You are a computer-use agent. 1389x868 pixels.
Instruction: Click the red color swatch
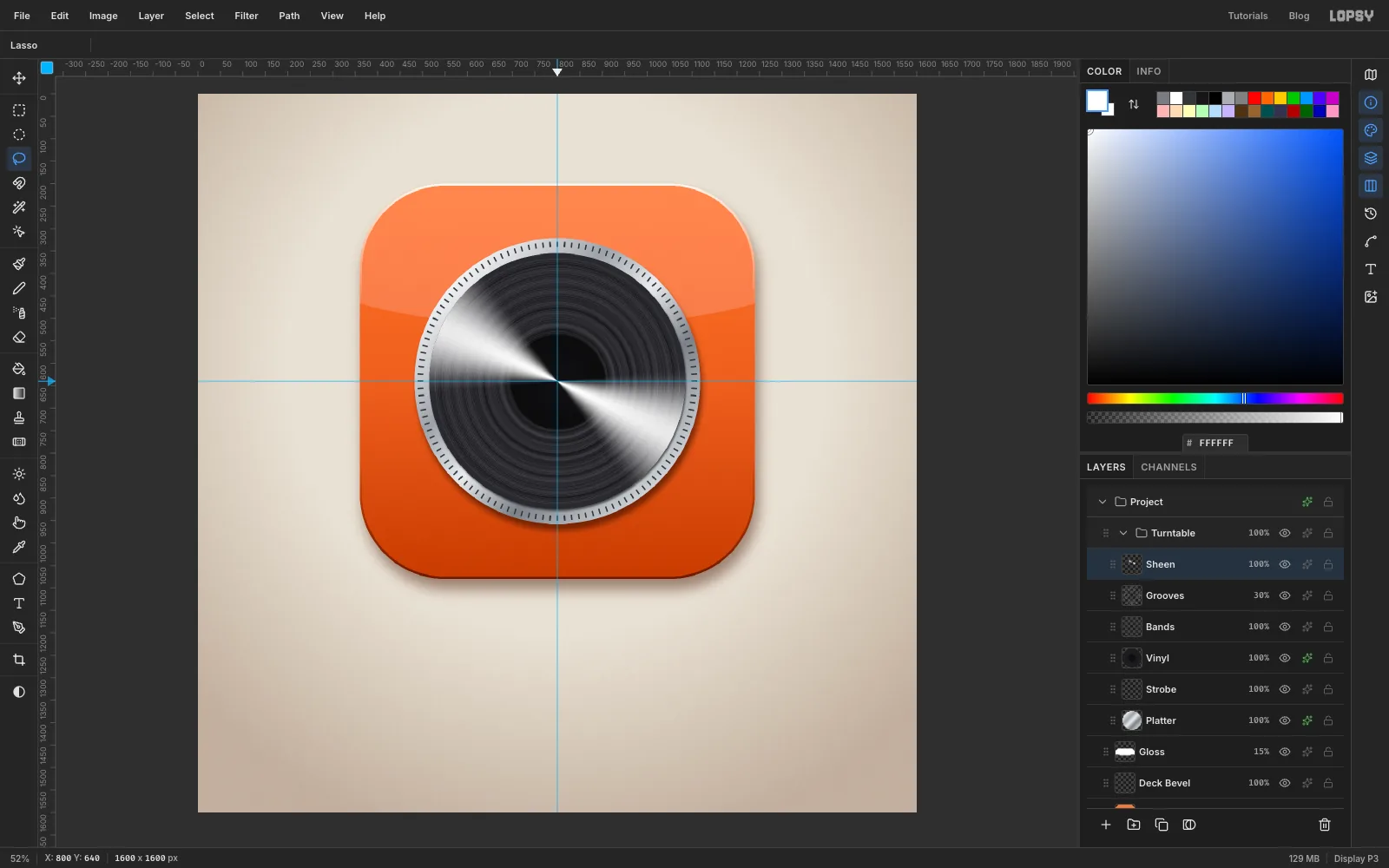[1254, 98]
